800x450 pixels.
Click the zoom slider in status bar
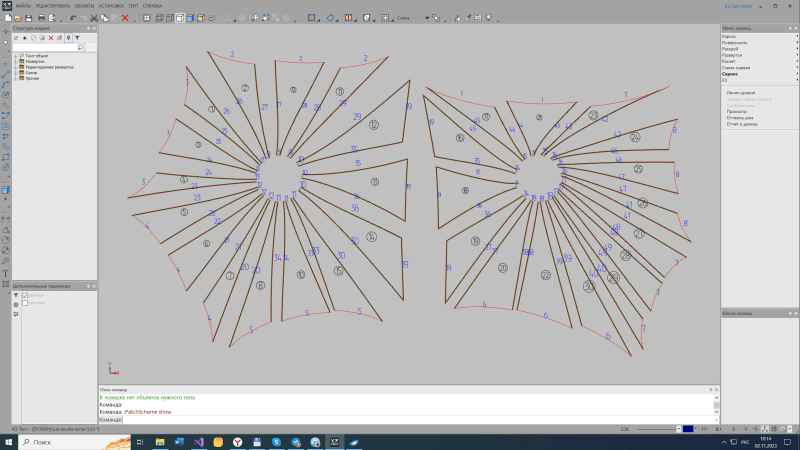point(655,429)
